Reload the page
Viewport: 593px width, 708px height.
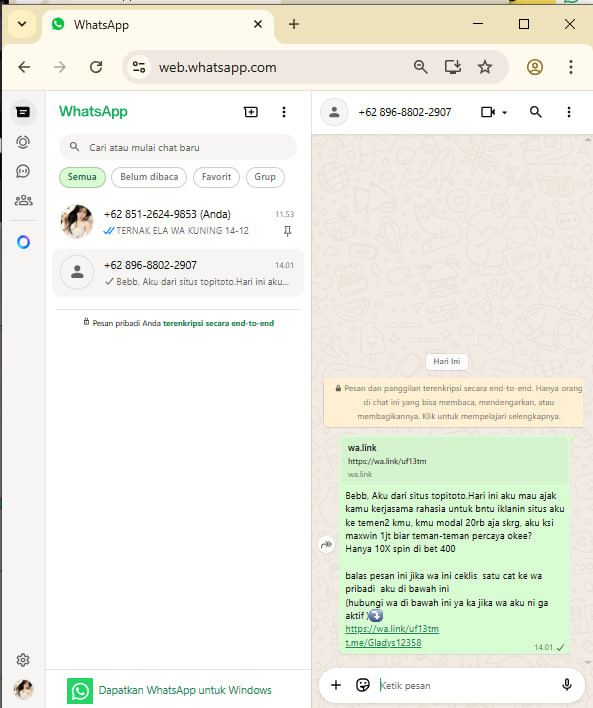click(x=96, y=67)
